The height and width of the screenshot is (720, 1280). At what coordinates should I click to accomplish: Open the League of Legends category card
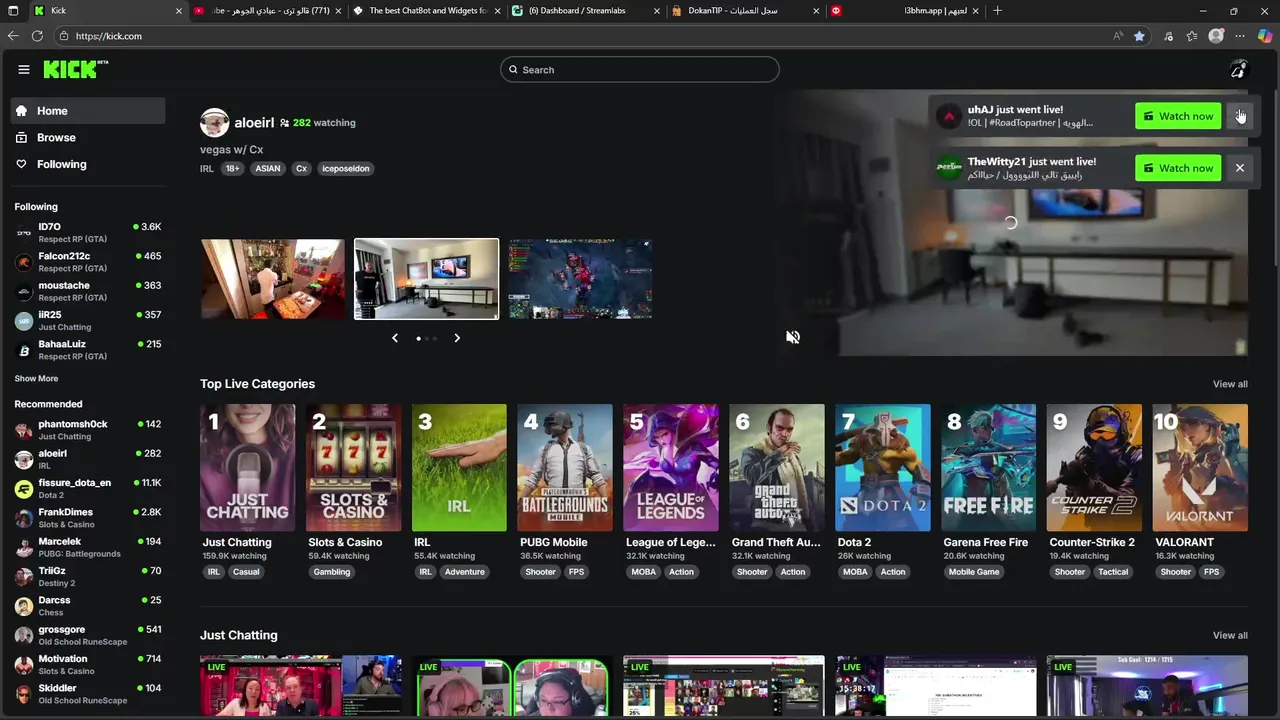coord(671,468)
